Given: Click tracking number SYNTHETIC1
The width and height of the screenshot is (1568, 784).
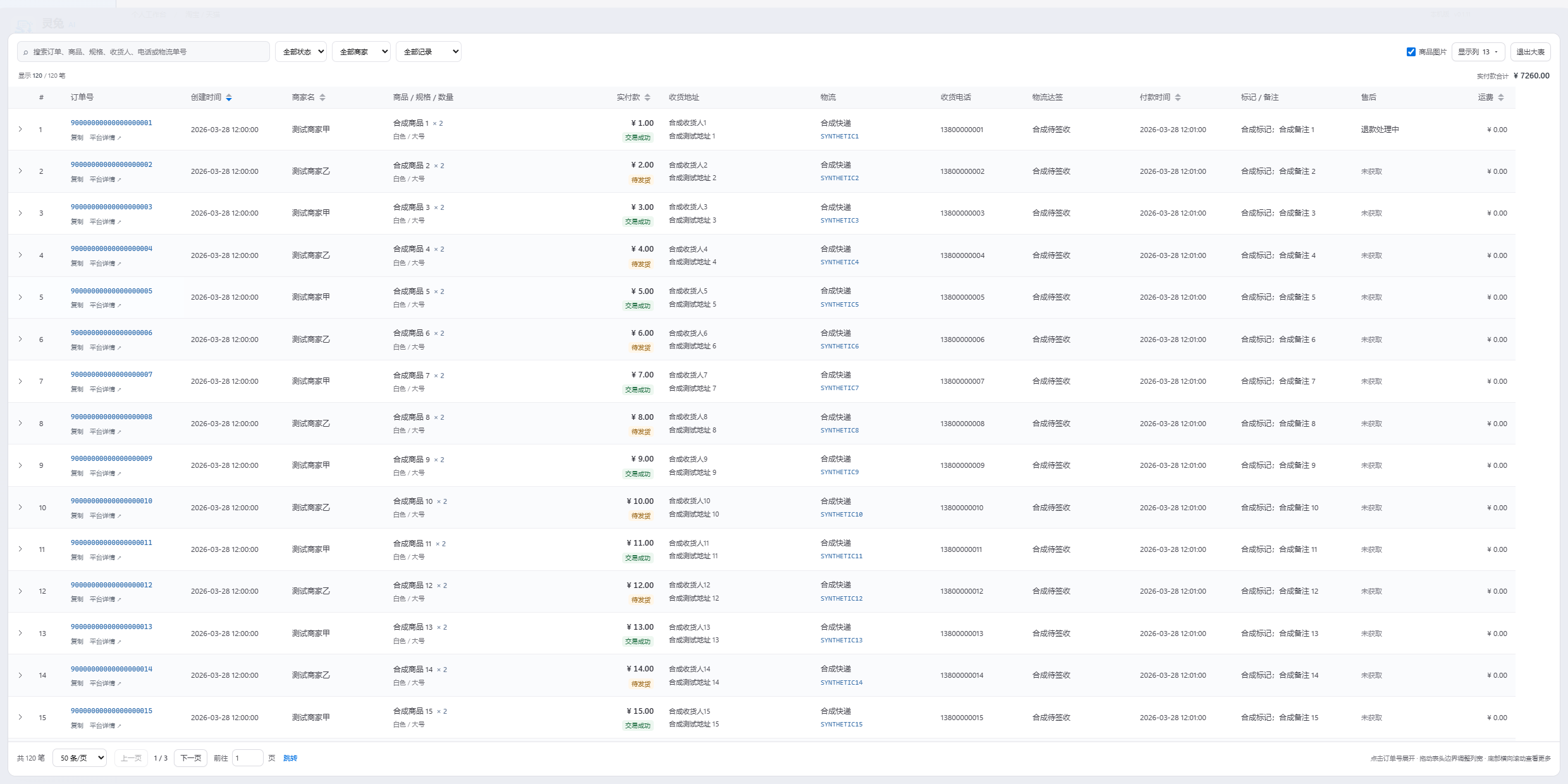Looking at the screenshot, I should point(840,137).
